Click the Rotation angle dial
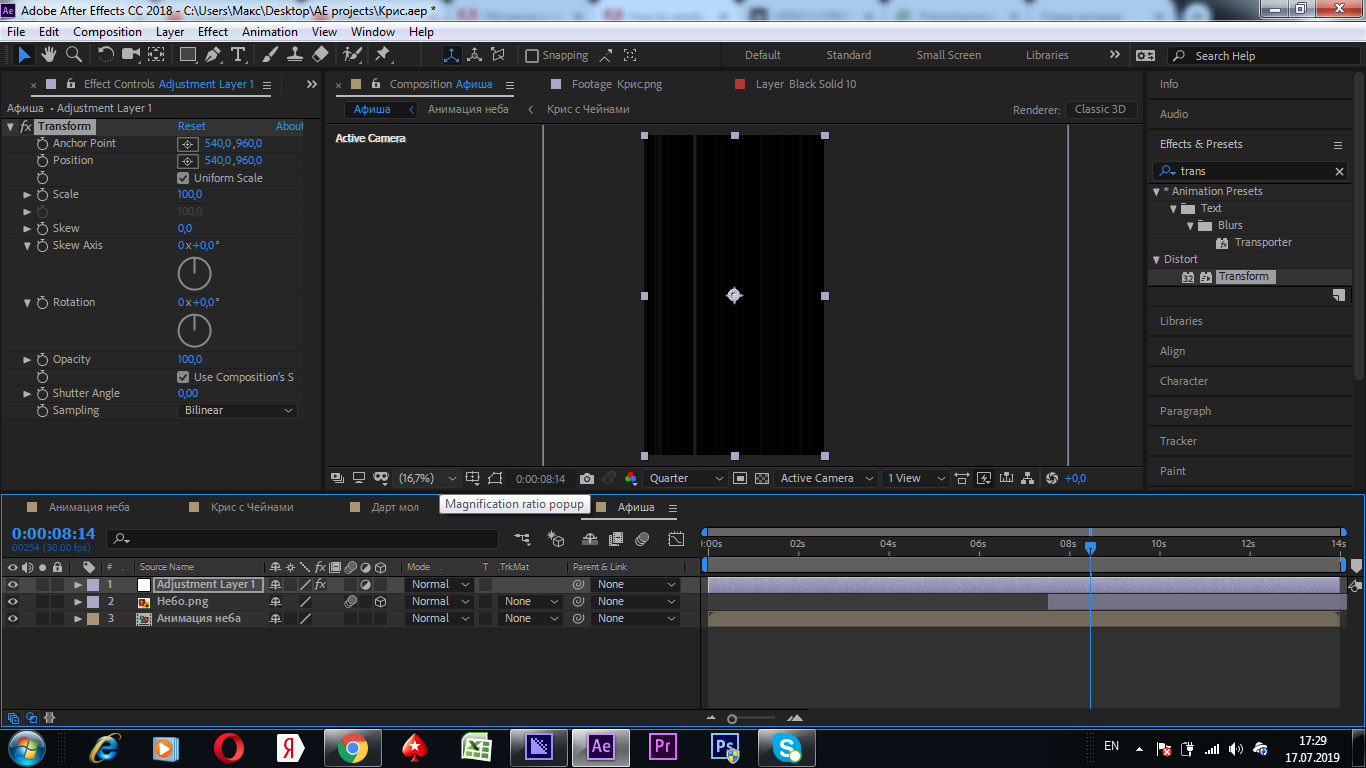1366x768 pixels. click(194, 331)
